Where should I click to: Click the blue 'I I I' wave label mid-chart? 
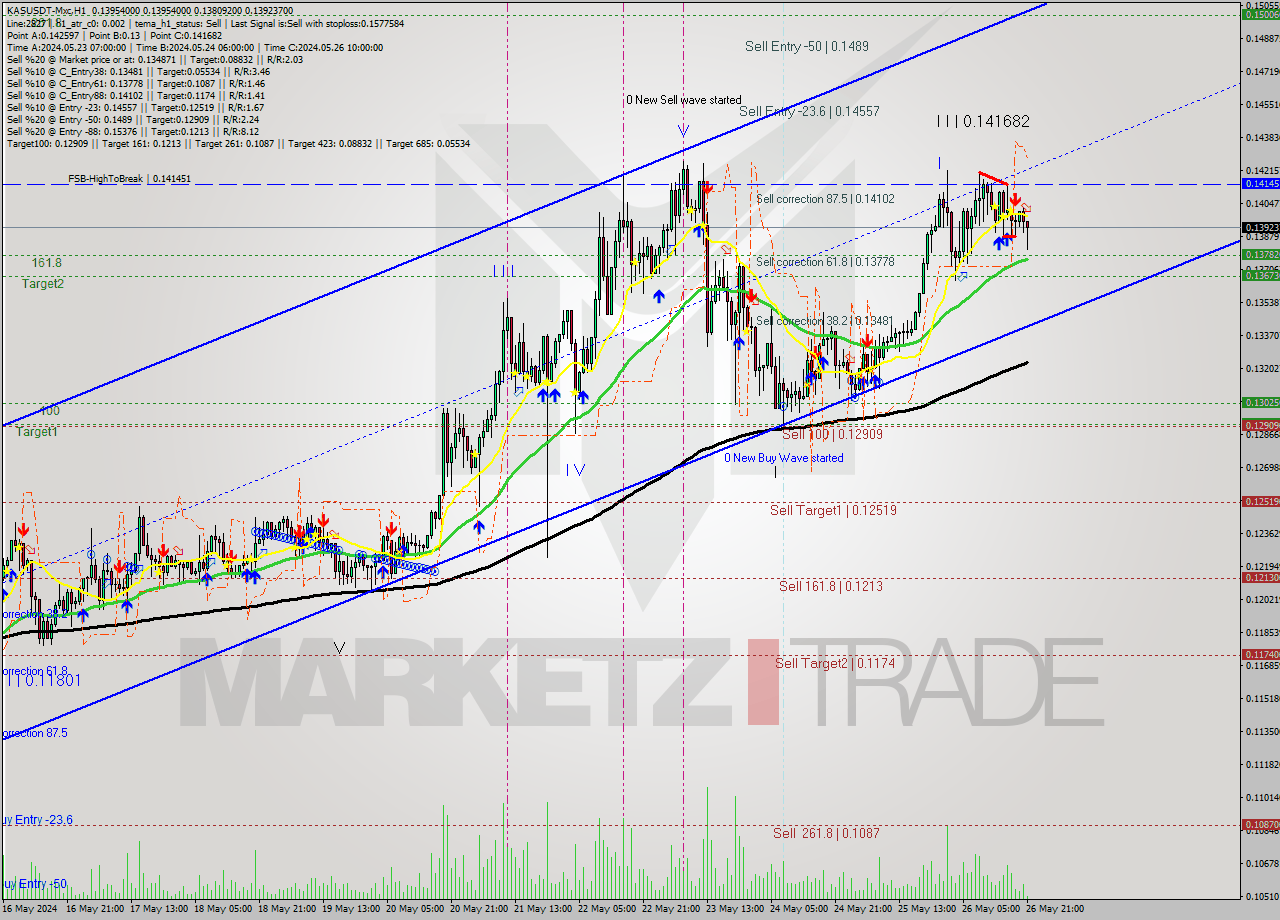pyautogui.click(x=504, y=271)
